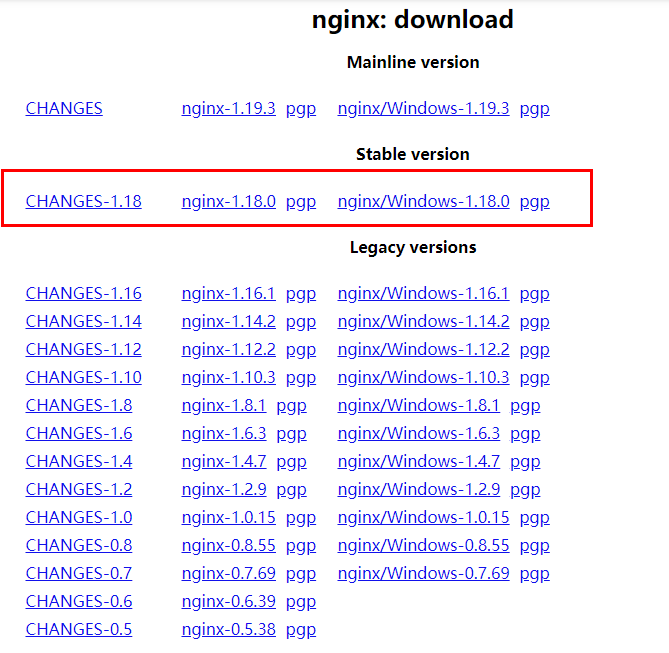Download nginx/Windows-1.10.3
Image resolution: width=669 pixels, height=653 pixels.
point(423,378)
